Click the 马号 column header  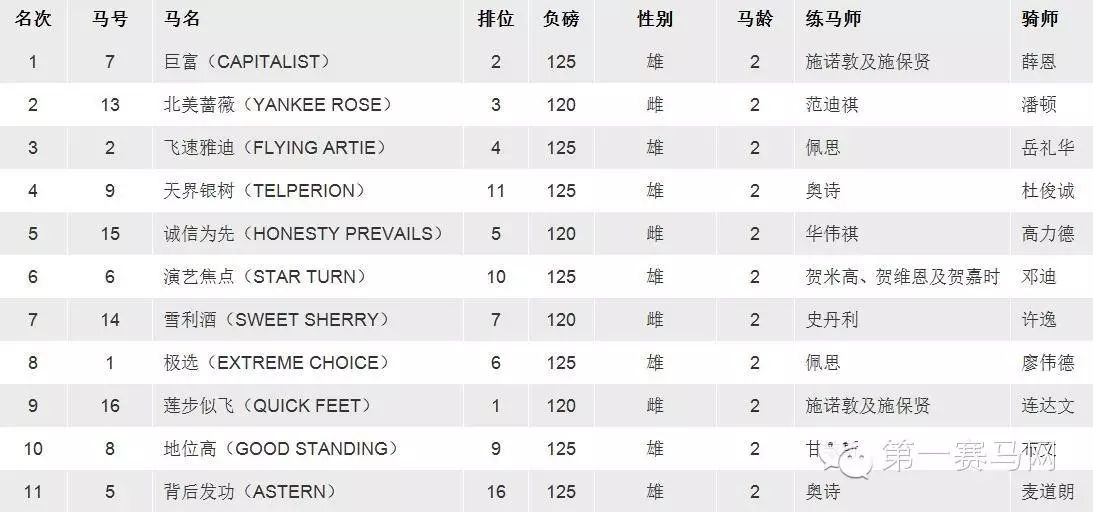110,19
